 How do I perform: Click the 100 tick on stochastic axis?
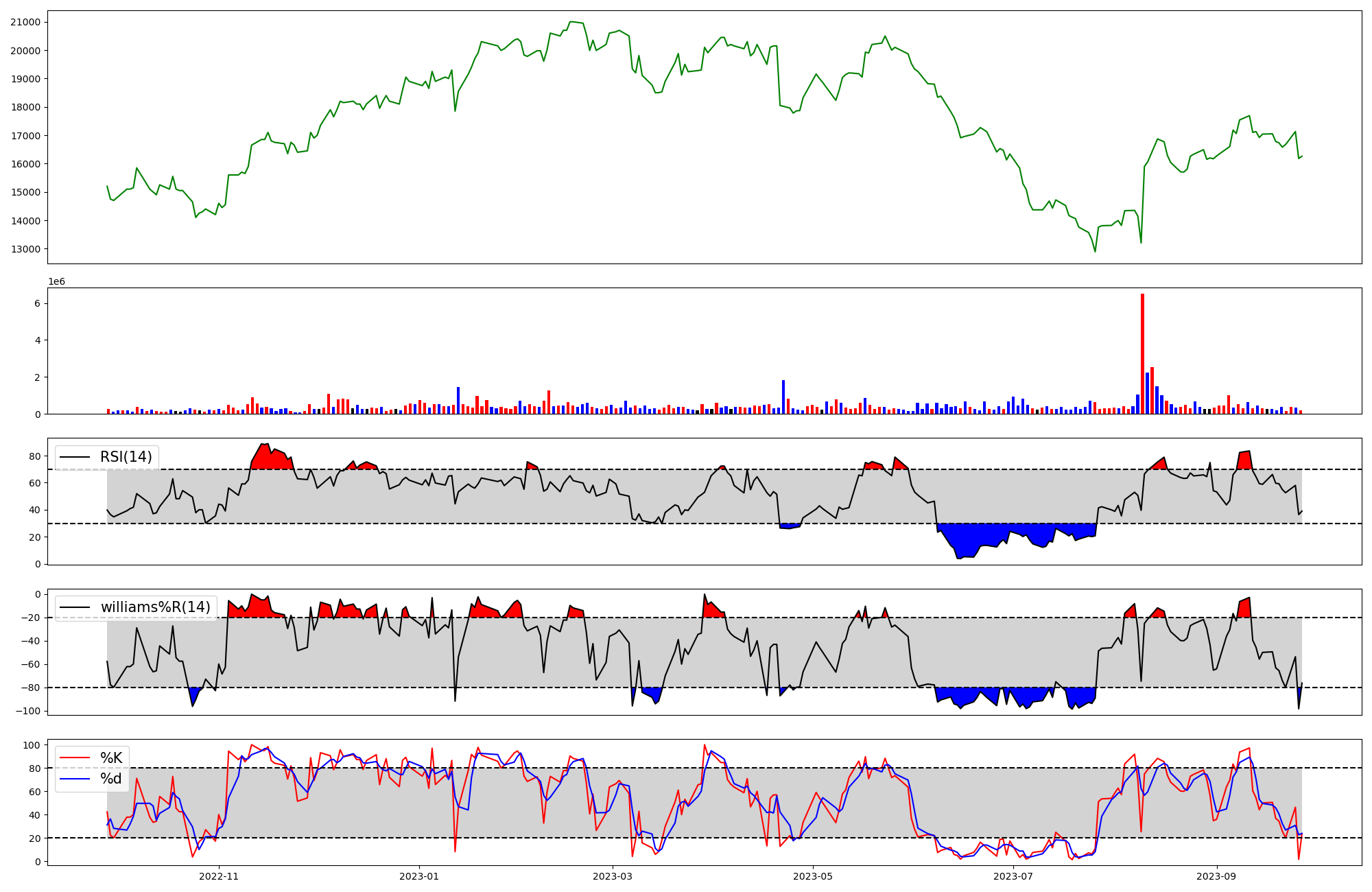[x=32, y=745]
